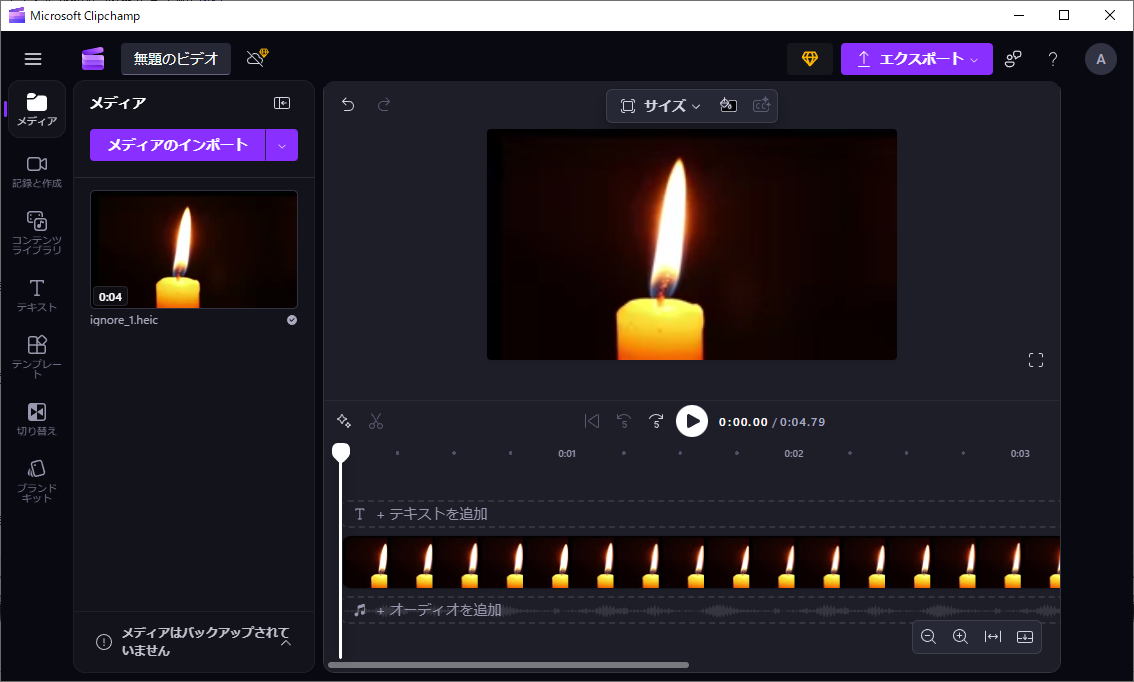Select the 切り替え transitions panel
The width and height of the screenshot is (1134, 682).
[x=36, y=417]
